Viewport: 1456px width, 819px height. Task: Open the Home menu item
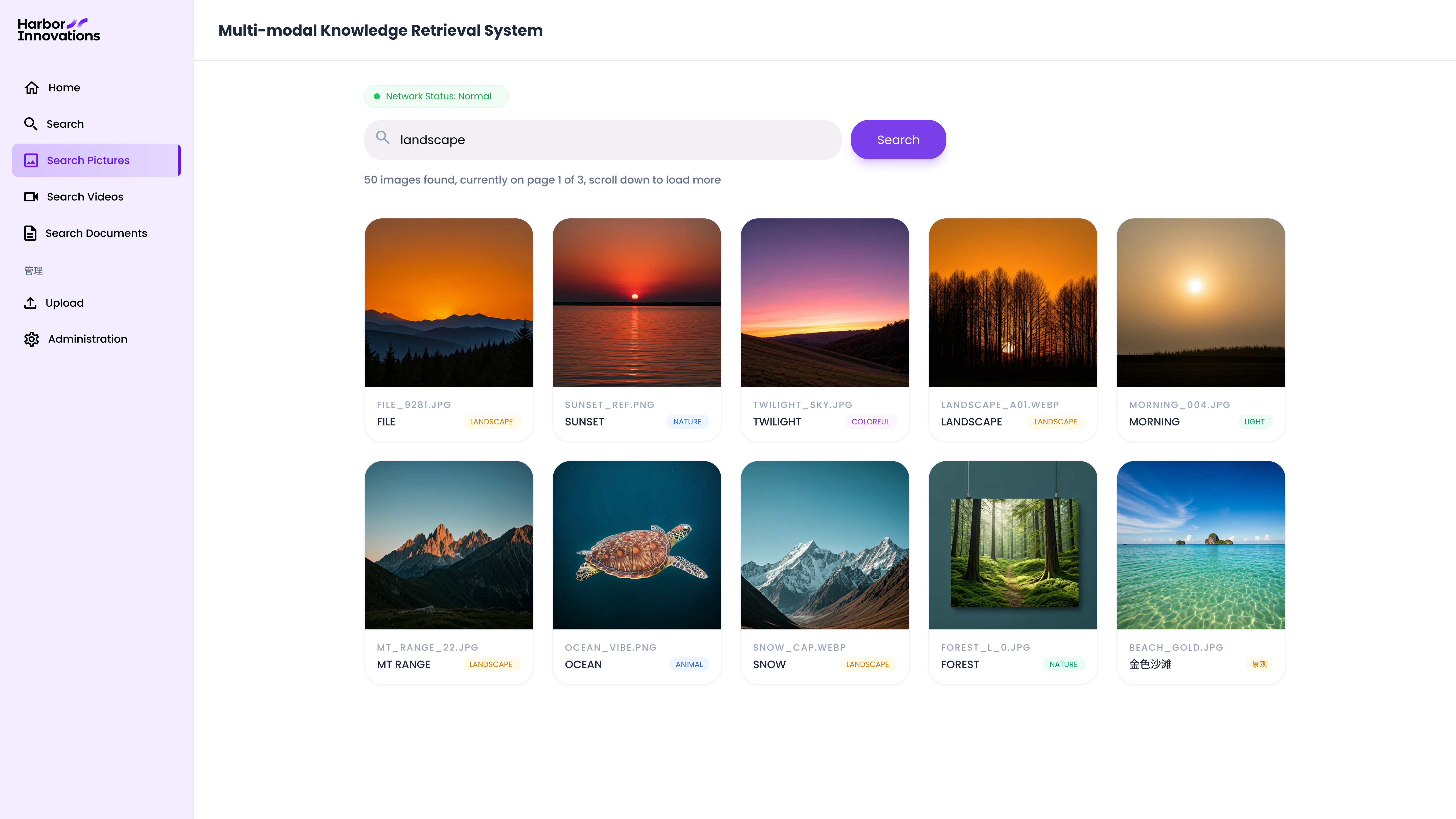(97, 88)
